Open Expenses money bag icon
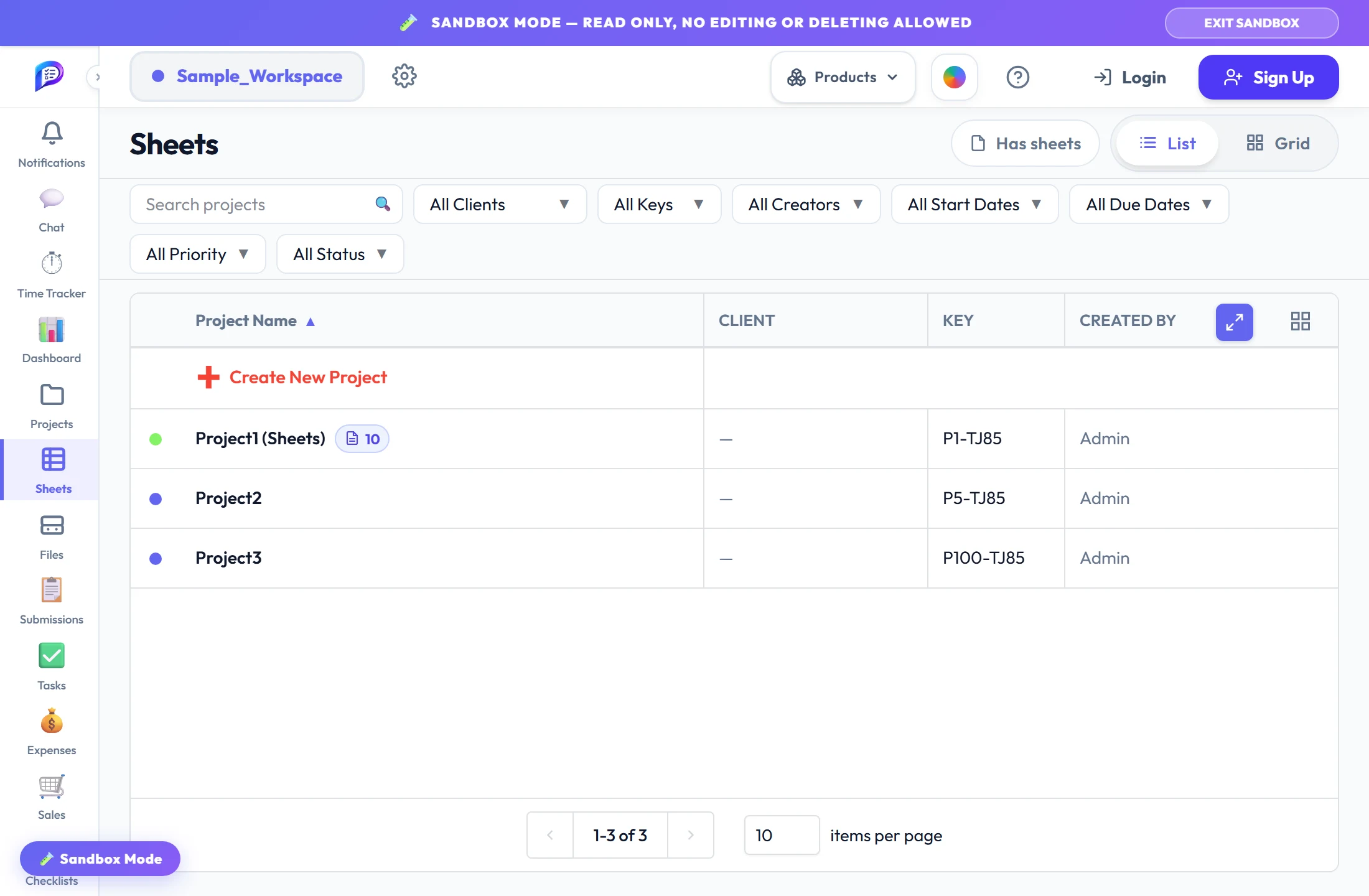Viewport: 1369px width, 896px height. click(52, 721)
